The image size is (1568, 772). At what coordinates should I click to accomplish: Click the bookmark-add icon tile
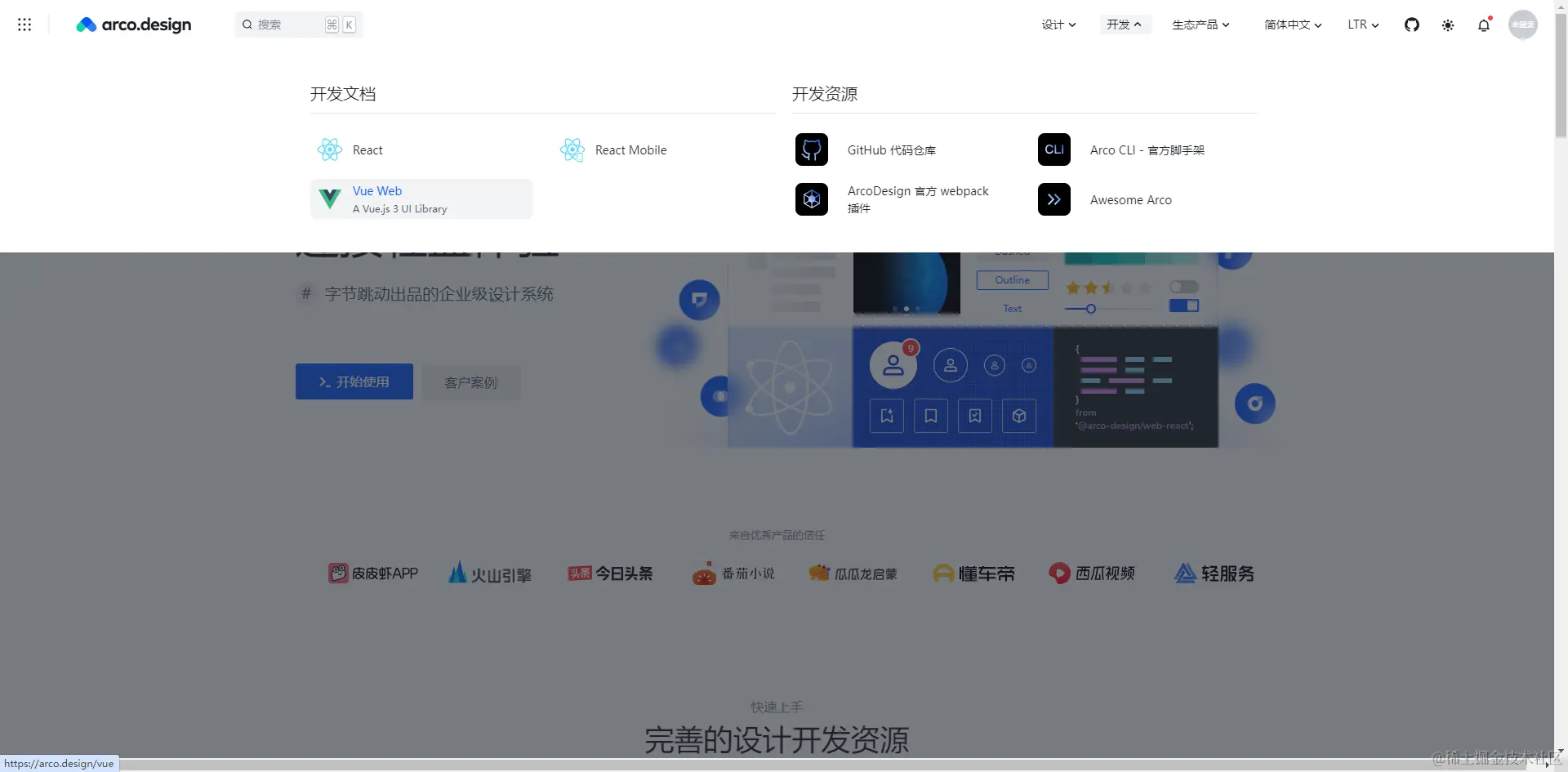click(x=887, y=416)
